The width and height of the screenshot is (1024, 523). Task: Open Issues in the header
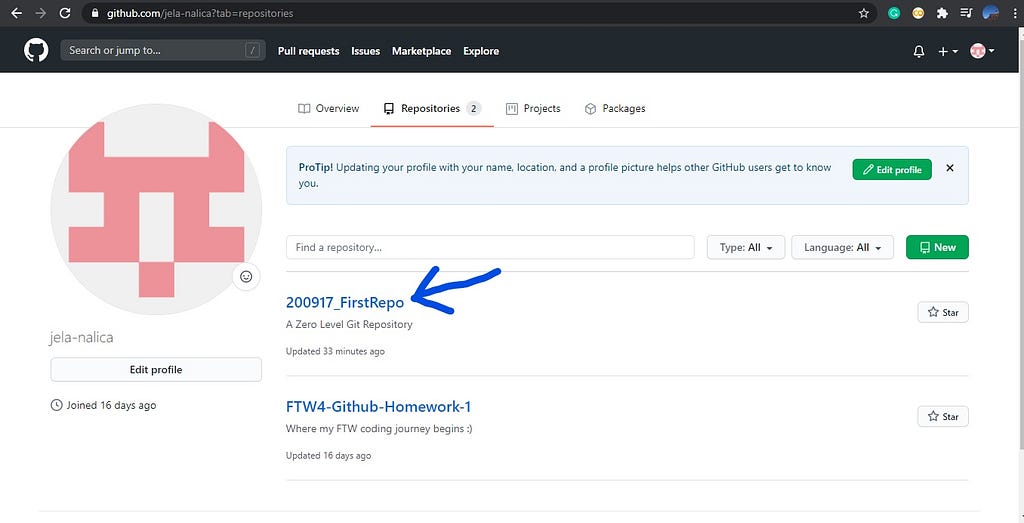(x=365, y=51)
